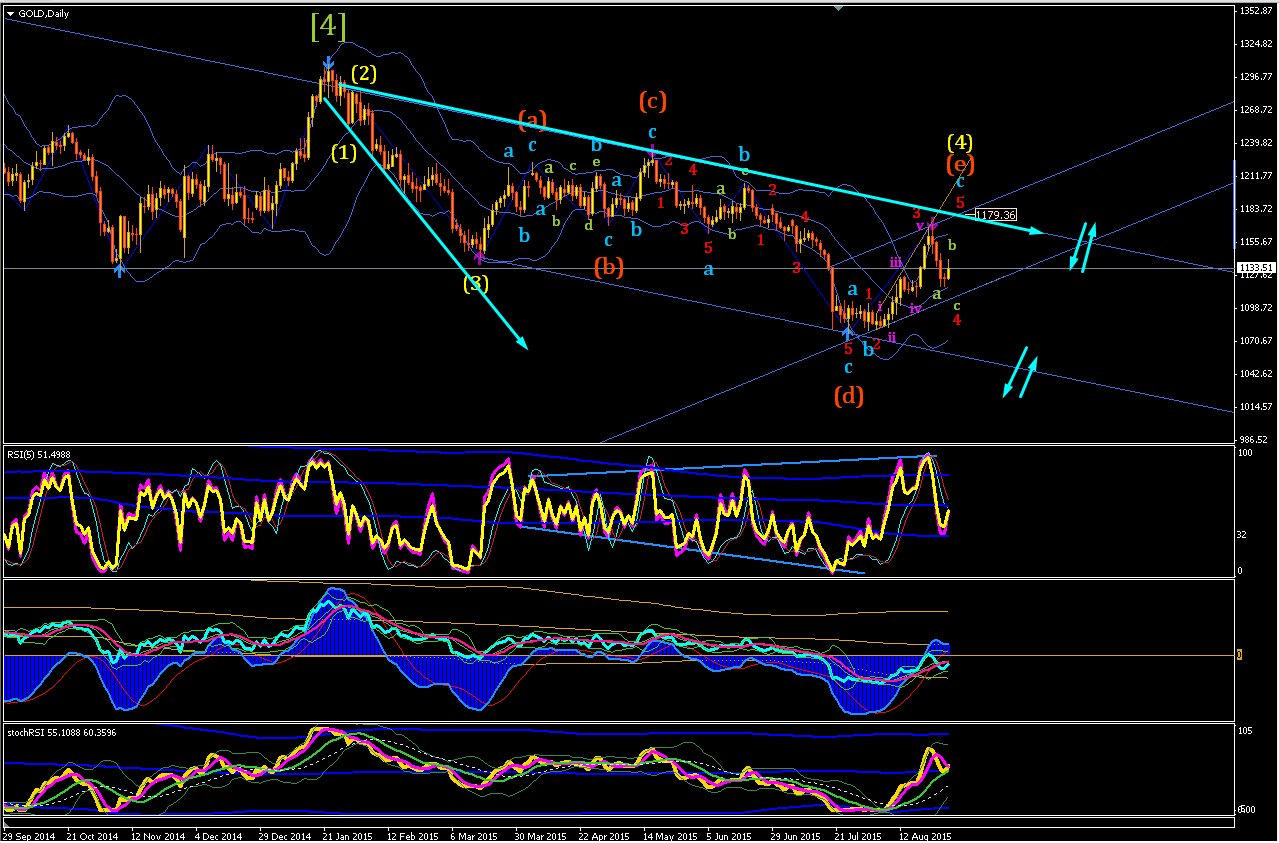The height and width of the screenshot is (843, 1279).
Task: Click the 1179.36 price tag
Action: 995,215
